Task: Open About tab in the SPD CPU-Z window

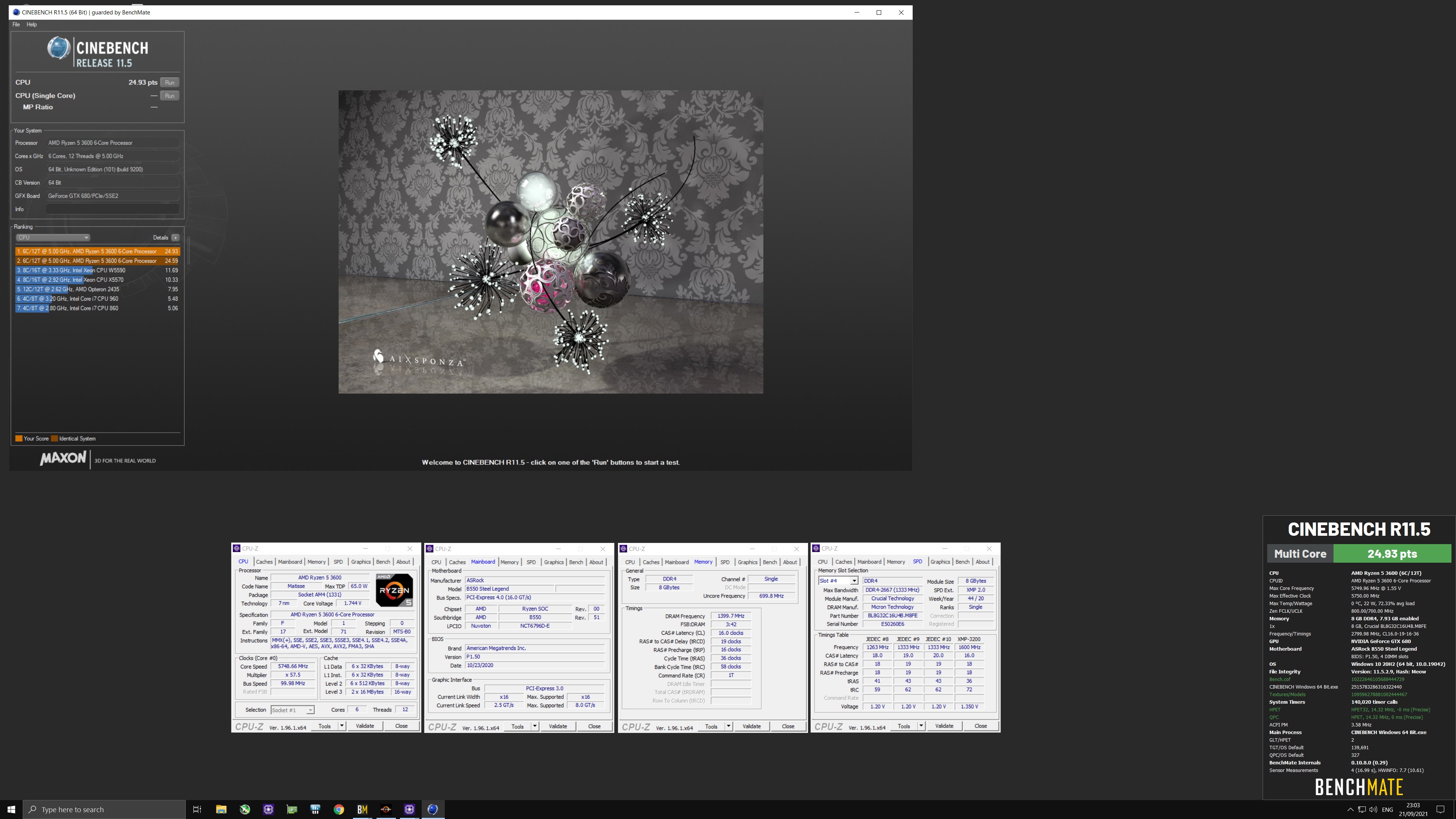Action: 982,562
